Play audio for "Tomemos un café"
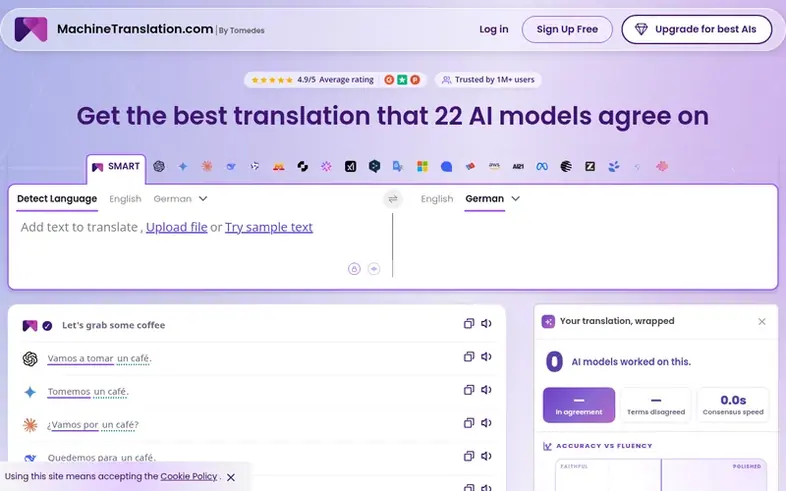This screenshot has height=491, width=786. coord(486,390)
